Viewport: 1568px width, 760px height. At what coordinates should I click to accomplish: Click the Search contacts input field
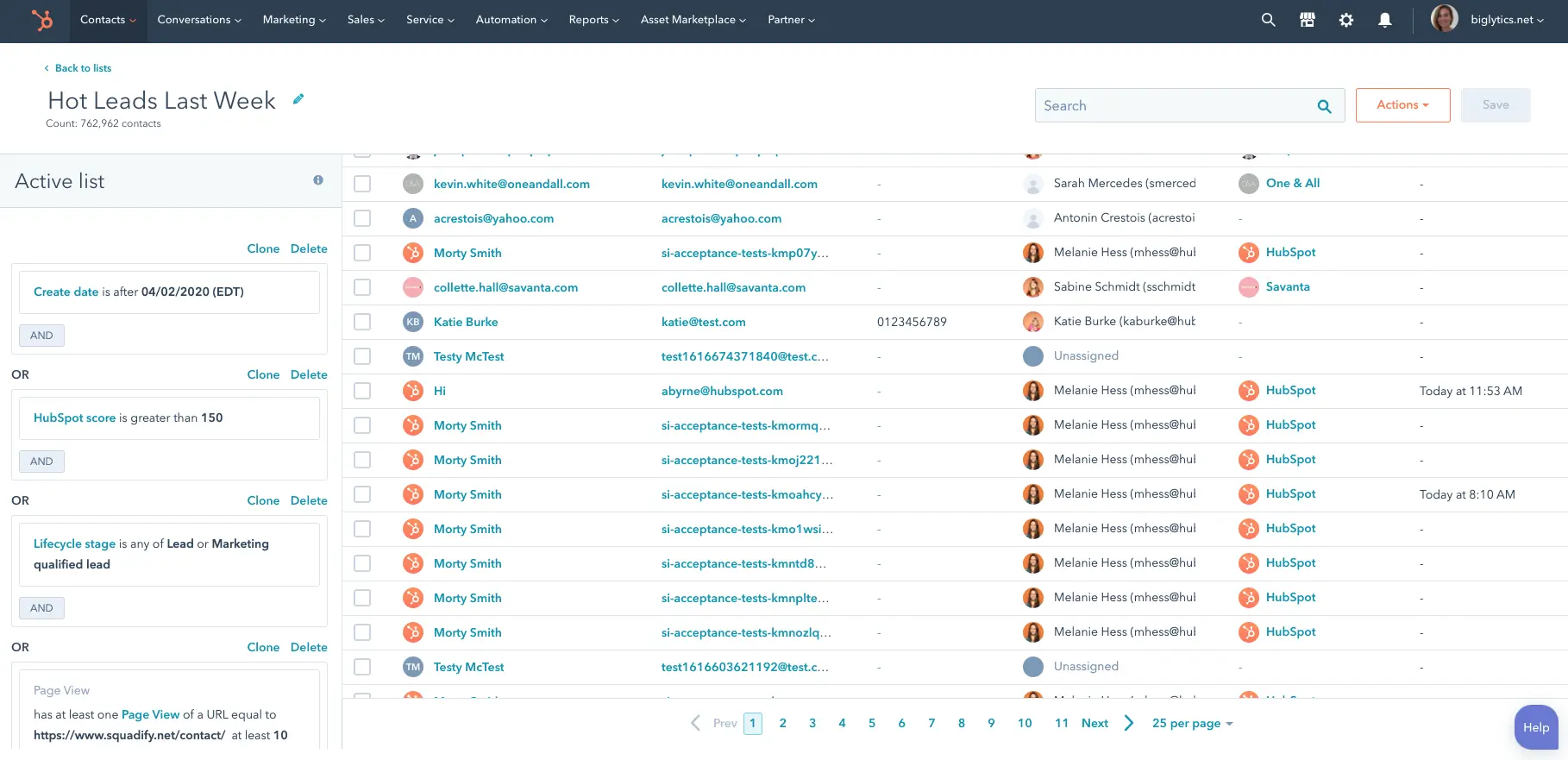[1173, 105]
